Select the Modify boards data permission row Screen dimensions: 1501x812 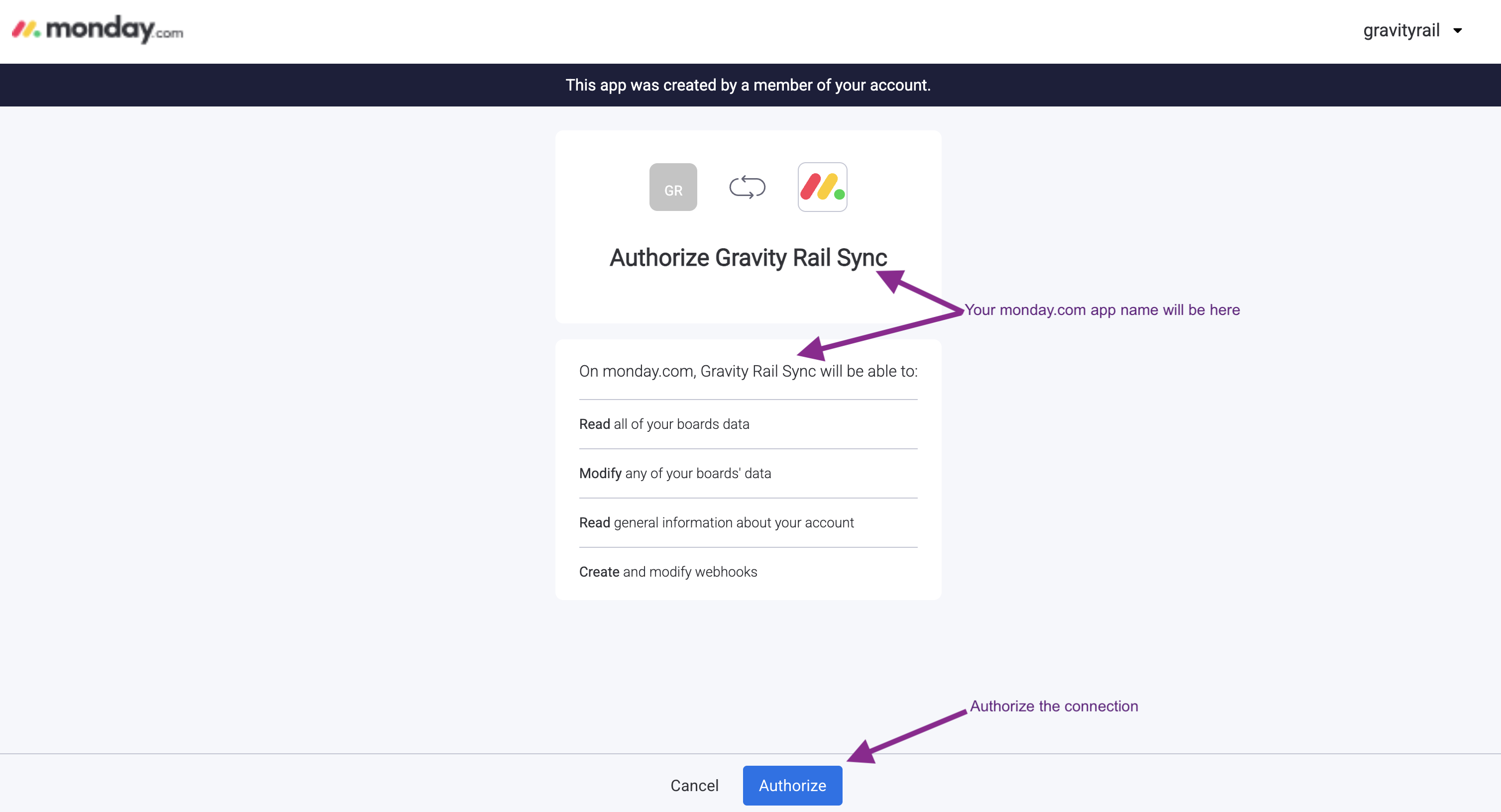[x=675, y=473]
